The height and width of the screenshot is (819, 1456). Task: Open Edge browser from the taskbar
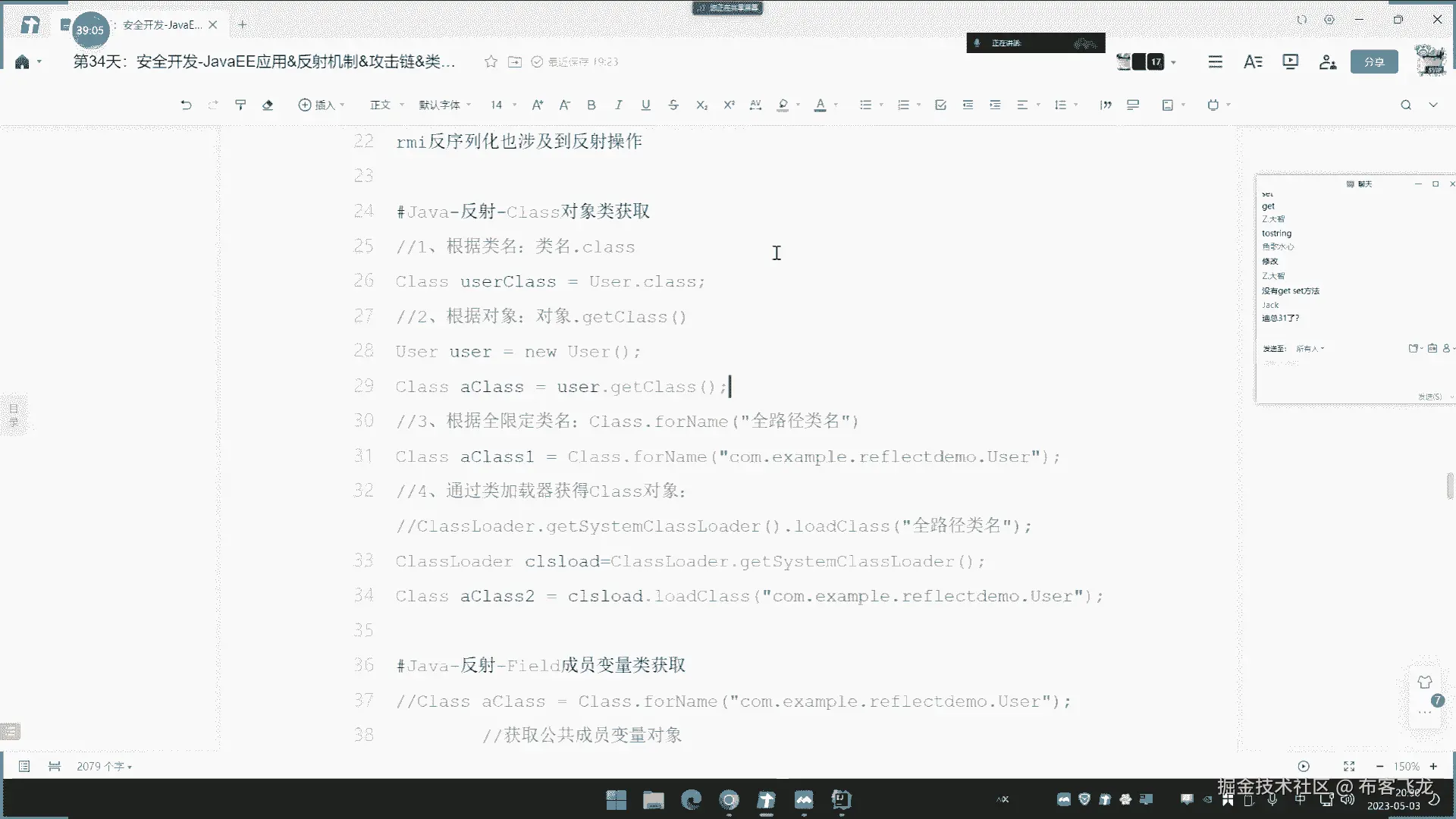(x=692, y=799)
